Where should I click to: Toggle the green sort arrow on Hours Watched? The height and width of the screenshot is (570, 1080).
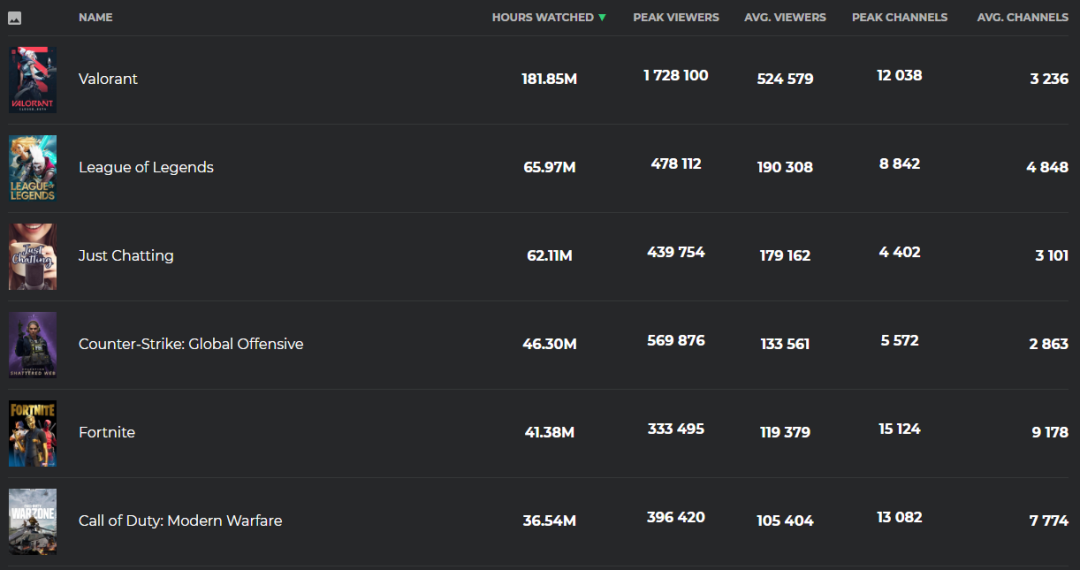tap(602, 18)
